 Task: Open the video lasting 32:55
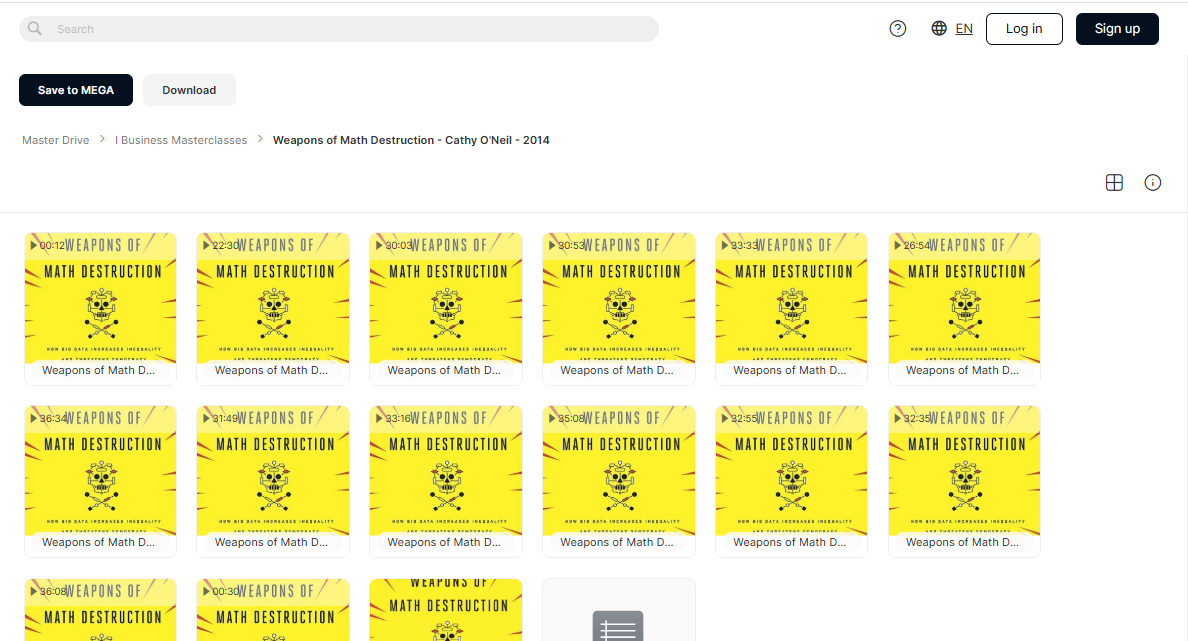(792, 482)
